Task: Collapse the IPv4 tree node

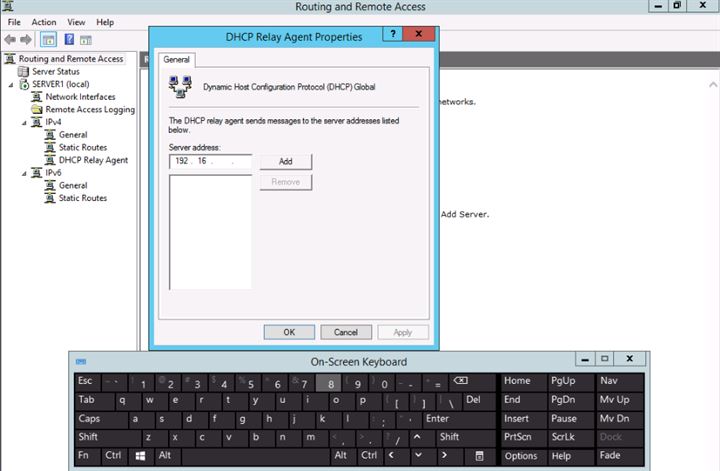Action: [x=22, y=122]
